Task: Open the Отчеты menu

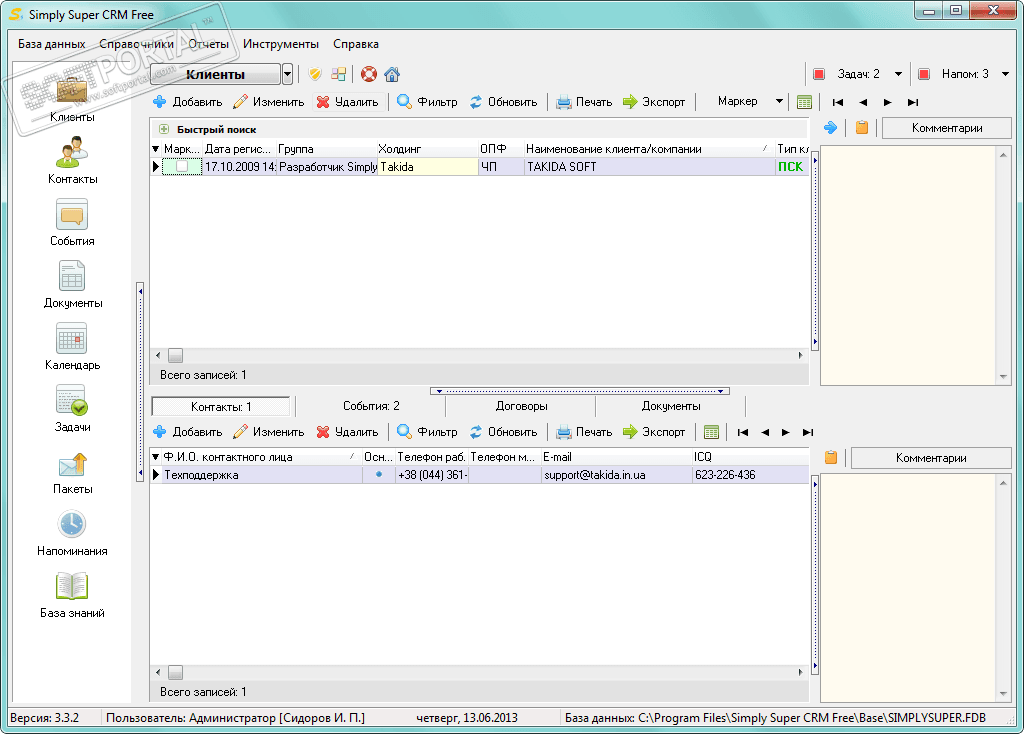Action: (208, 44)
